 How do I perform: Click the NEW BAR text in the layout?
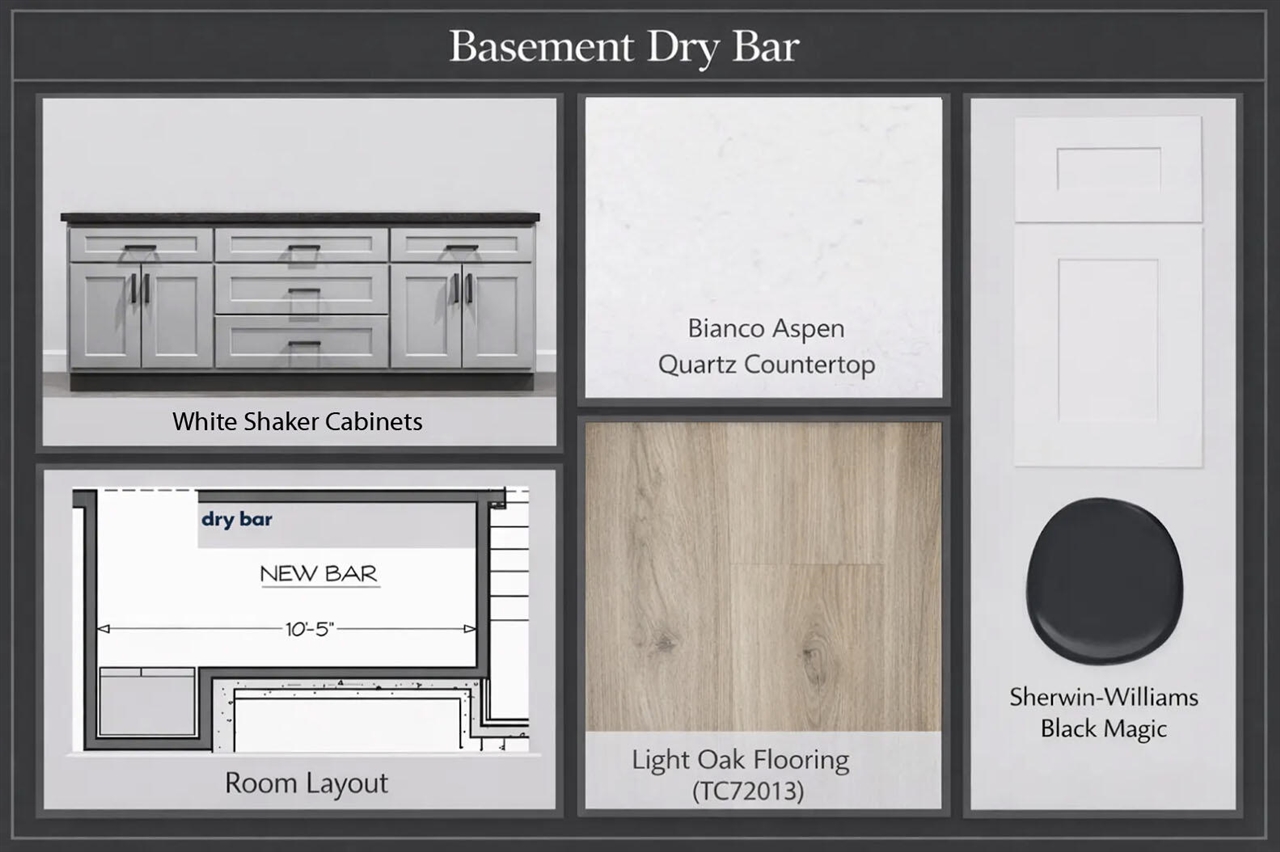pos(319,574)
